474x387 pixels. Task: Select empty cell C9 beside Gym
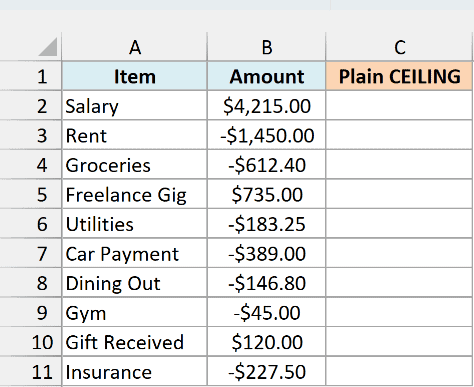(399, 312)
